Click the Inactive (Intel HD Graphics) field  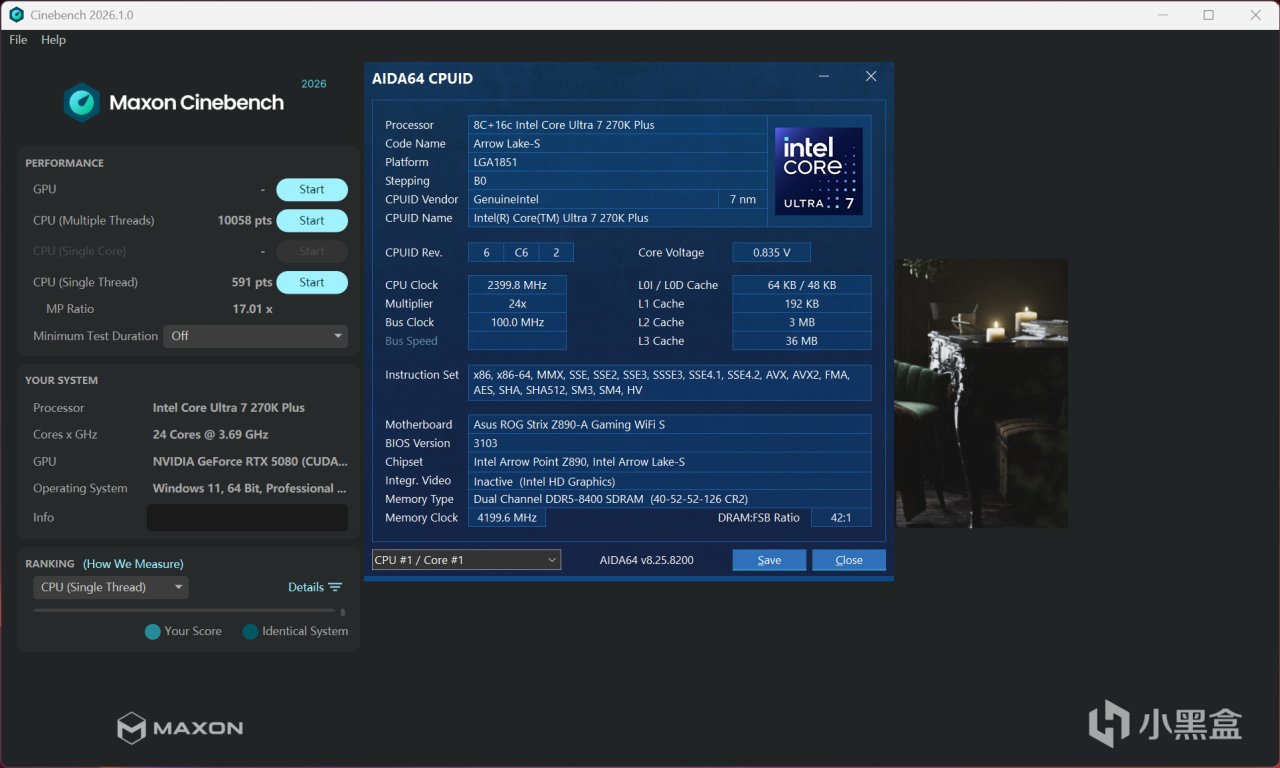669,481
